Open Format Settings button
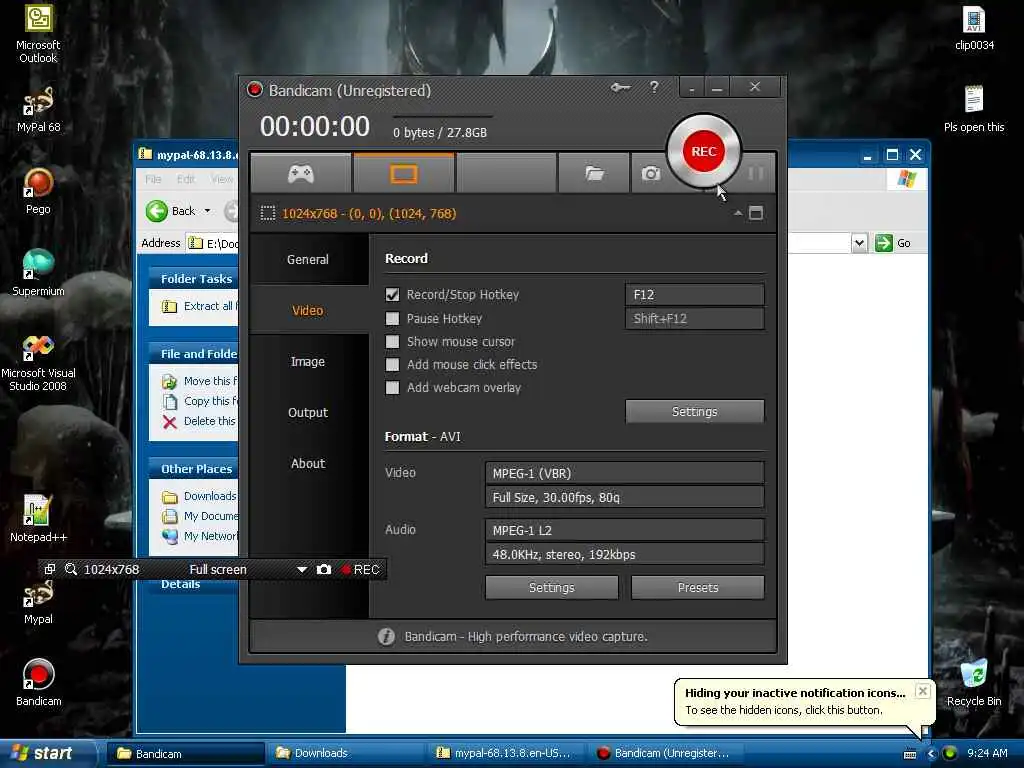Viewport: 1024px width, 768px height. click(551, 588)
